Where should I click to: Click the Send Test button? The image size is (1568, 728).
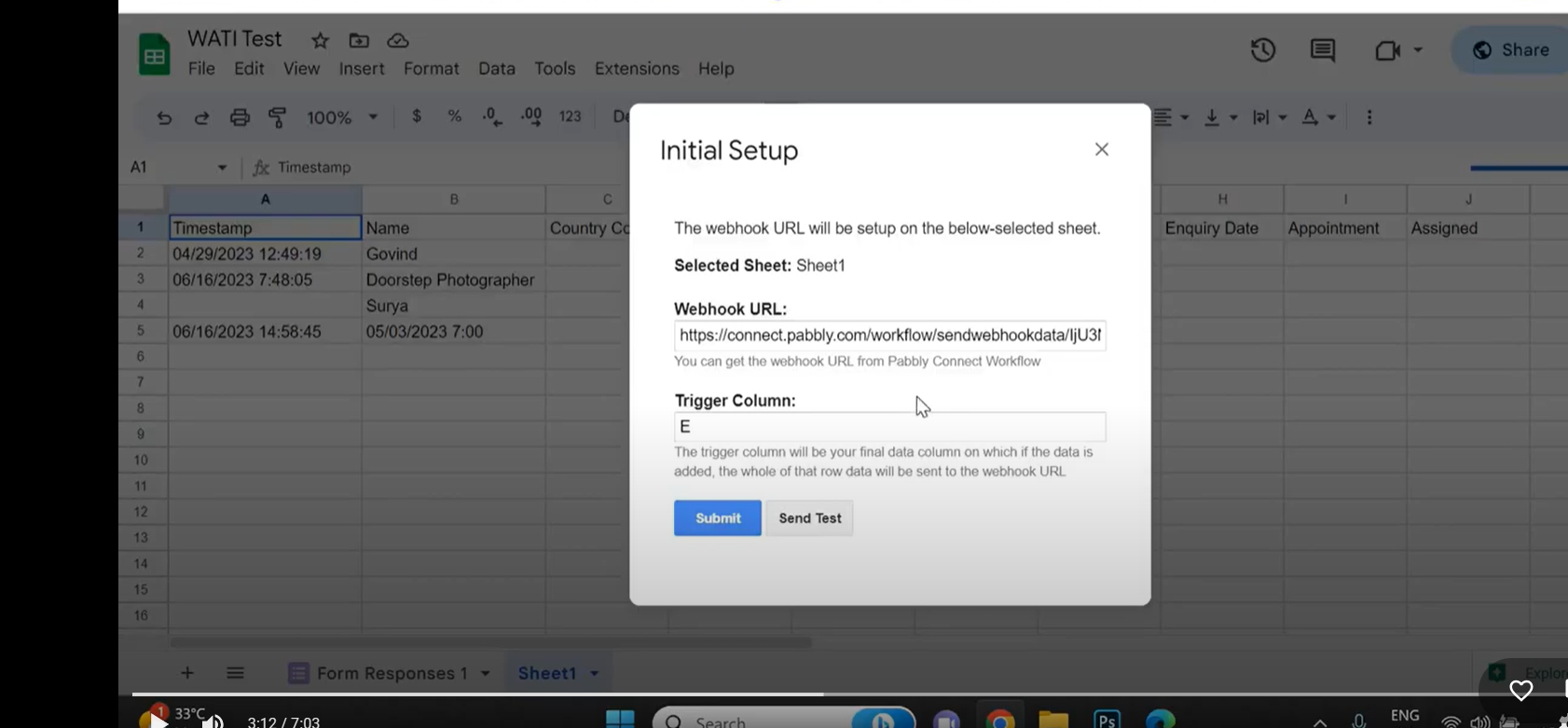tap(809, 518)
